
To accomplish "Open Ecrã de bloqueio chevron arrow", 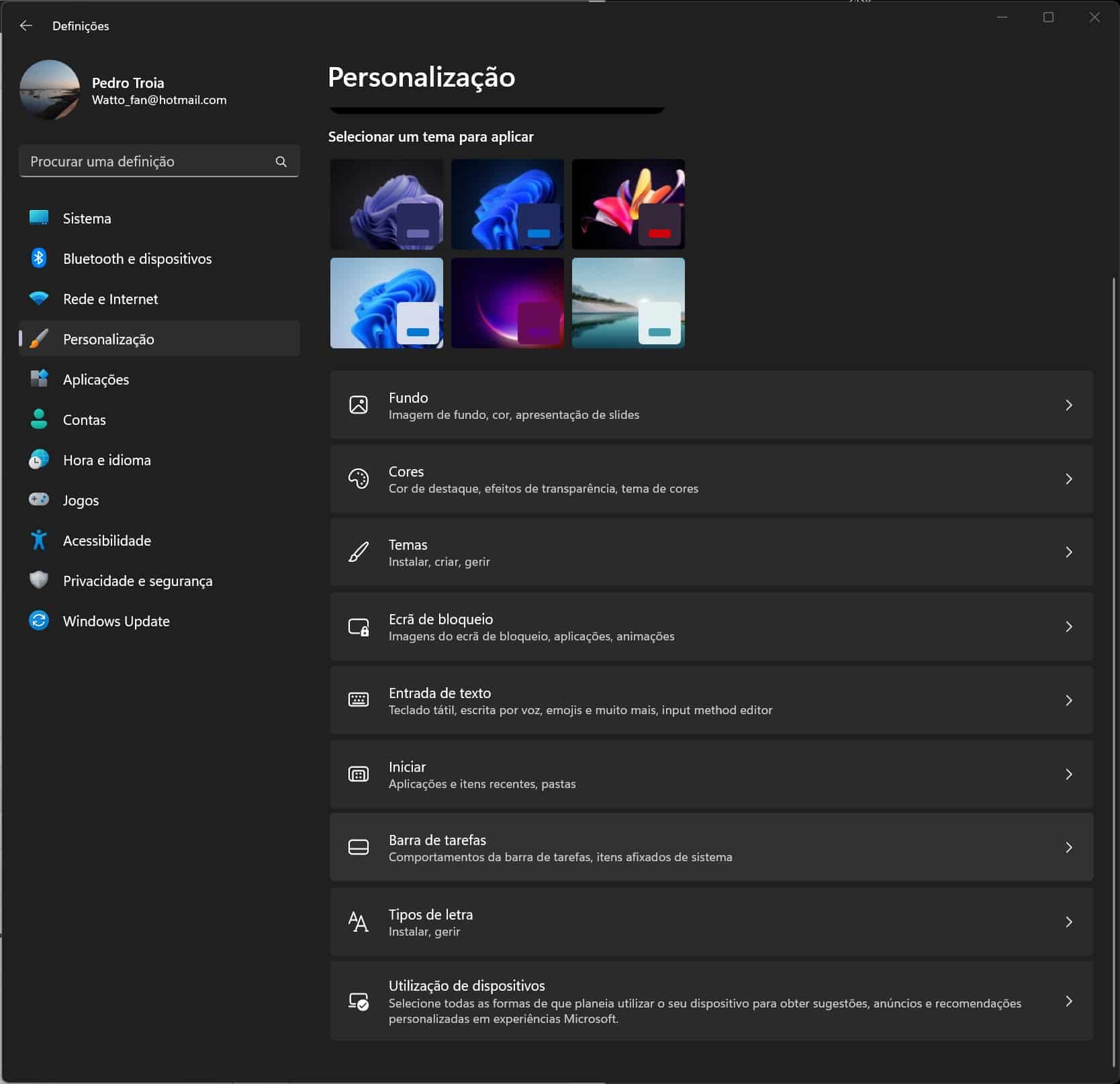I will 1069,626.
